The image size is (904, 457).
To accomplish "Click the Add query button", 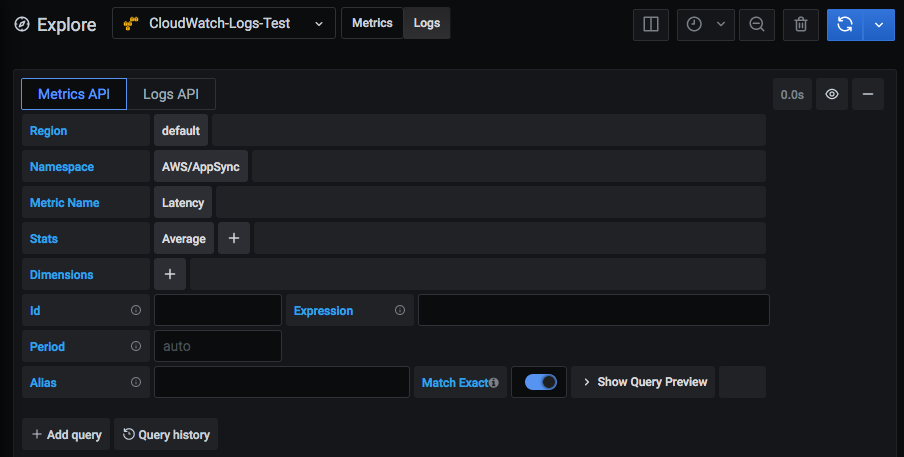I will click(x=66, y=434).
